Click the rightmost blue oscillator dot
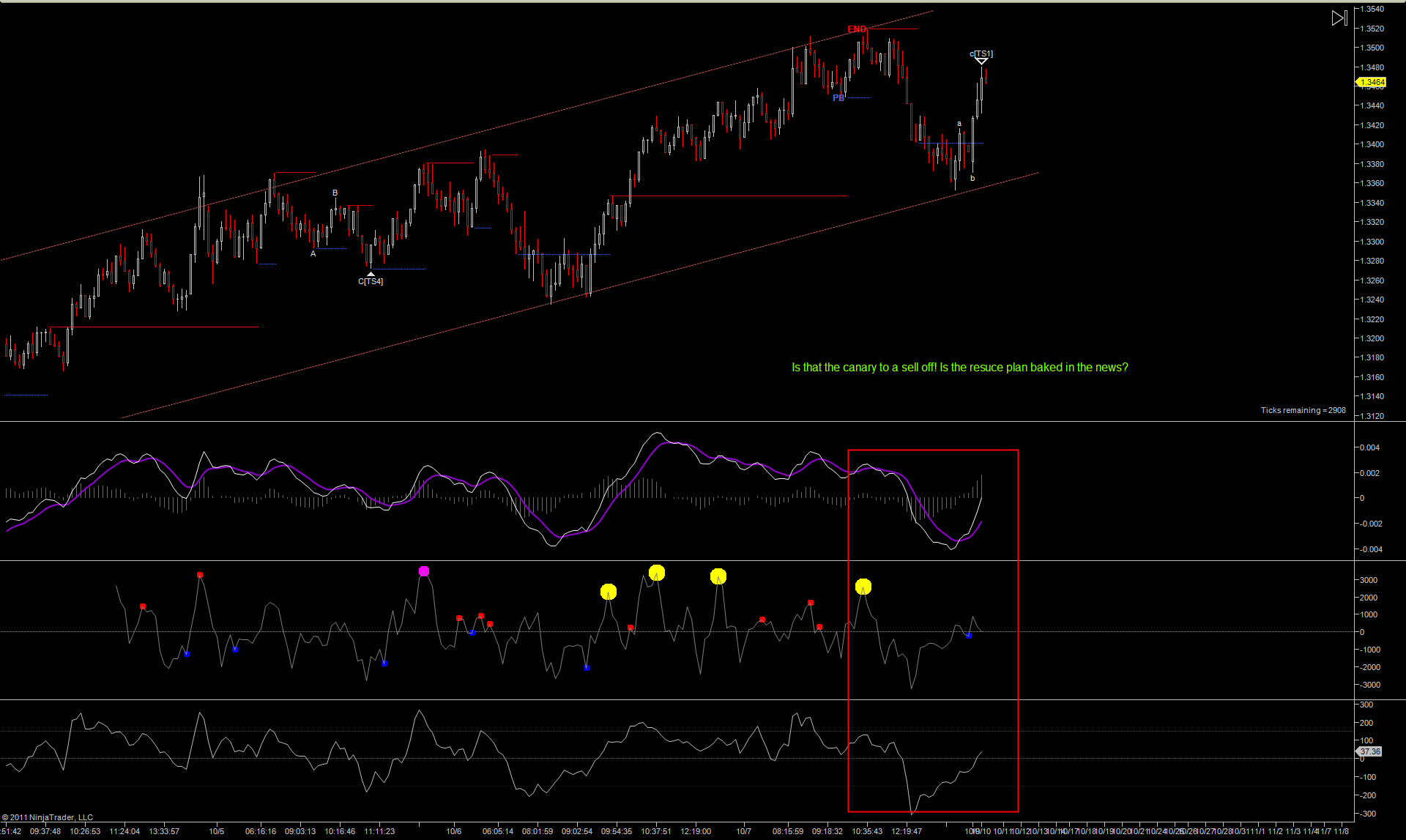1406x840 pixels. pyautogui.click(x=969, y=636)
